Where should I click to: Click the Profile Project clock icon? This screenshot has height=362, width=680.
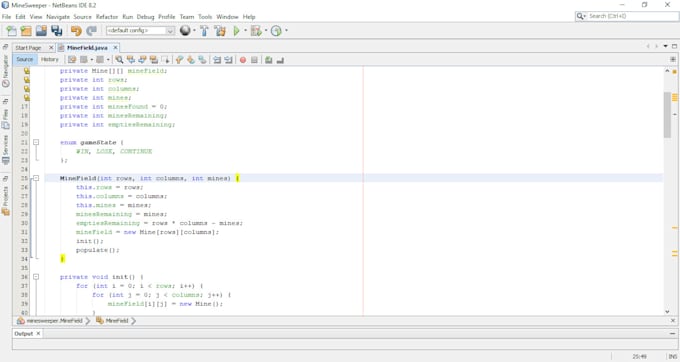(276, 31)
